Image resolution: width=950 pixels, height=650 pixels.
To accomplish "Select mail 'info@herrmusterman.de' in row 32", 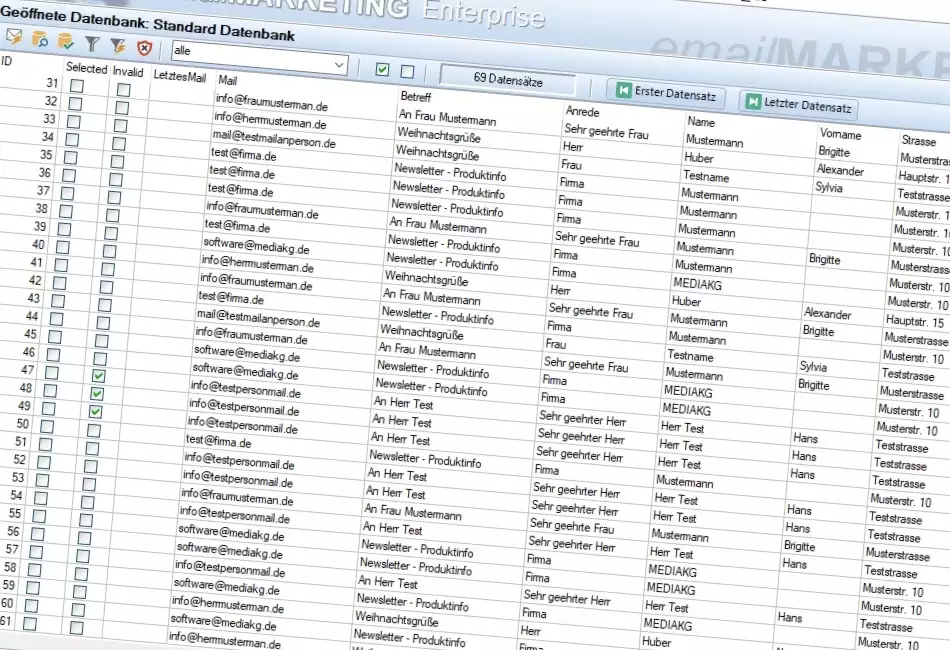I will coord(270,120).
